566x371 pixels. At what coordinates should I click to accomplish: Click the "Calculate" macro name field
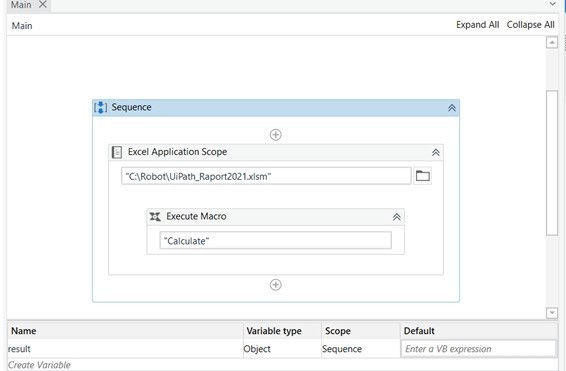(275, 240)
